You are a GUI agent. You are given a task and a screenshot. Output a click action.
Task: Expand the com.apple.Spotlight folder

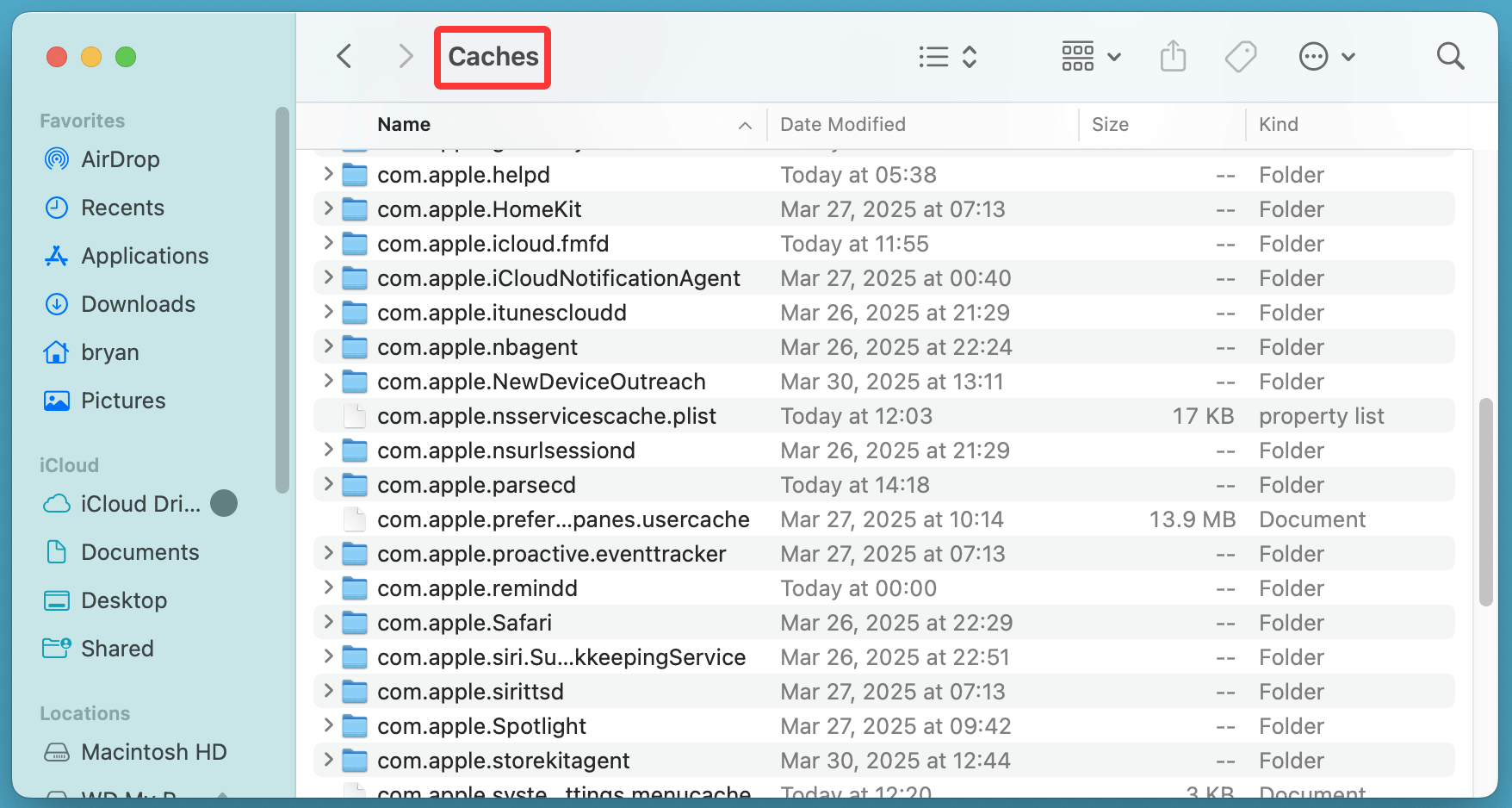[328, 725]
